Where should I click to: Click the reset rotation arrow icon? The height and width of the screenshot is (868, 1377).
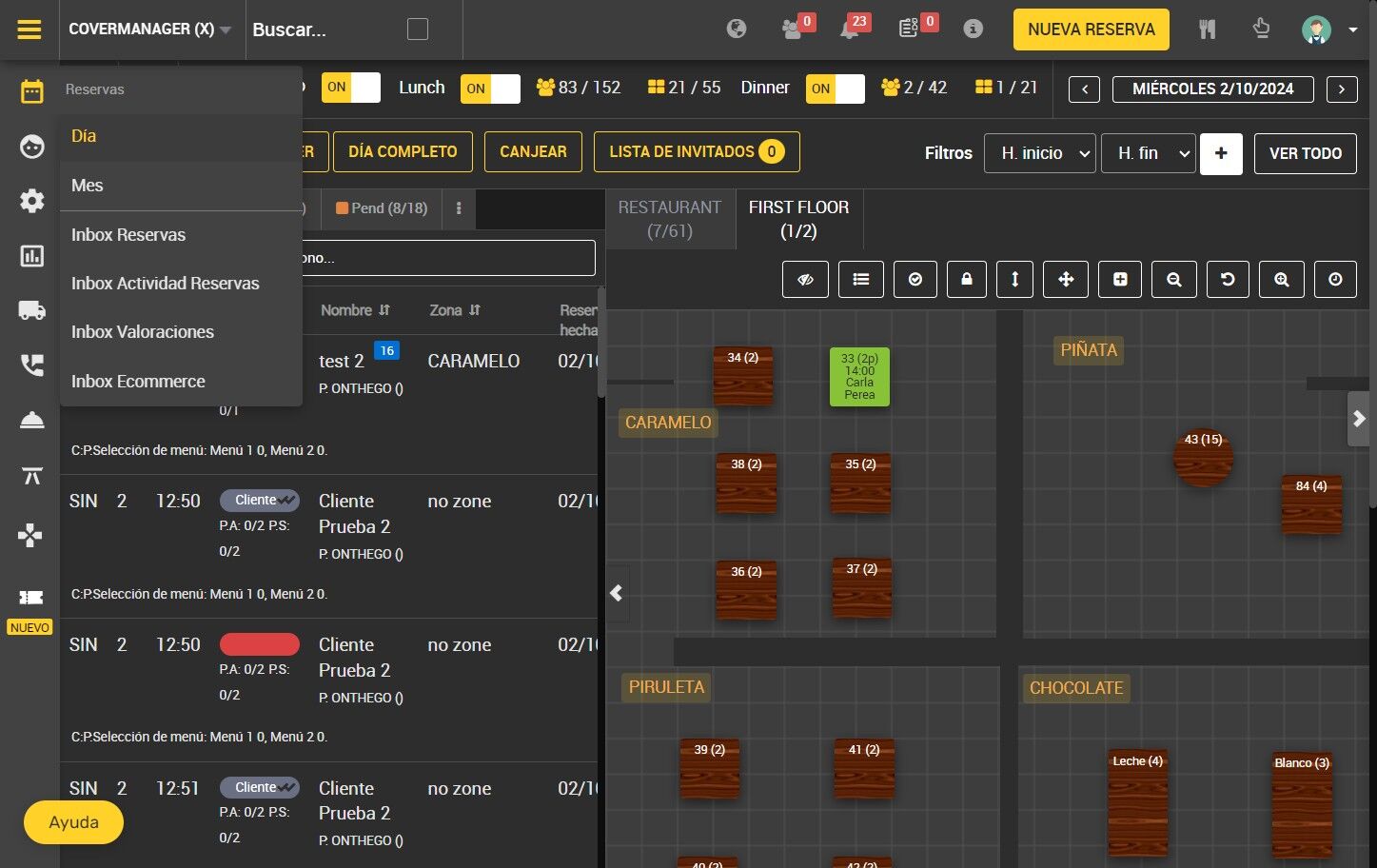(1227, 279)
